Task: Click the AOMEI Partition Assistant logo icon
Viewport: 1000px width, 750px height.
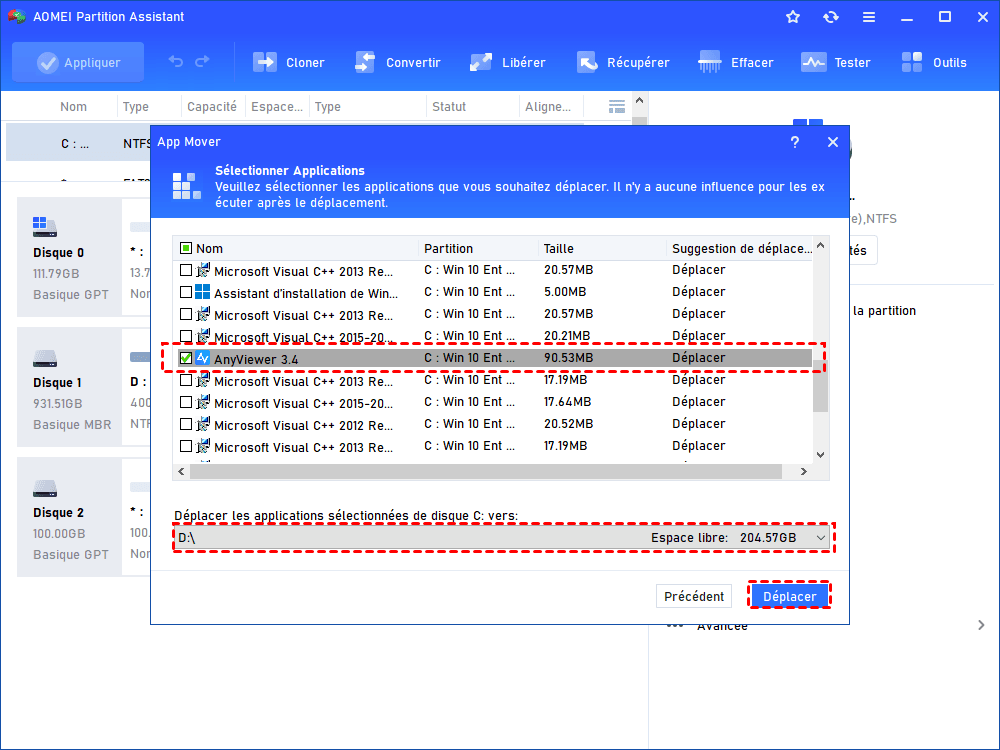Action: click(17, 17)
